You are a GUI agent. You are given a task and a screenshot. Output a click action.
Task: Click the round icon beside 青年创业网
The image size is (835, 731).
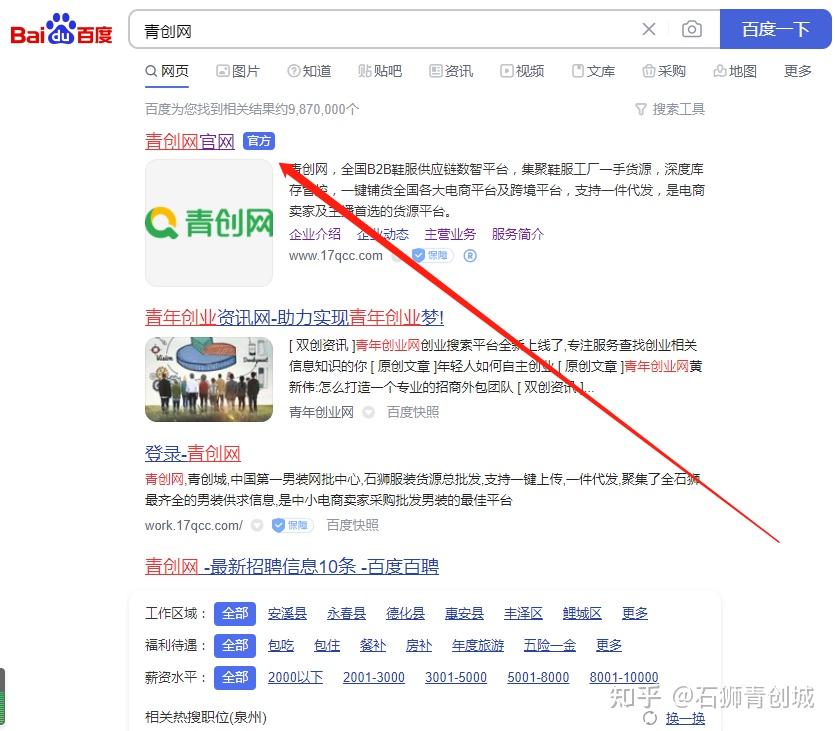click(x=369, y=413)
